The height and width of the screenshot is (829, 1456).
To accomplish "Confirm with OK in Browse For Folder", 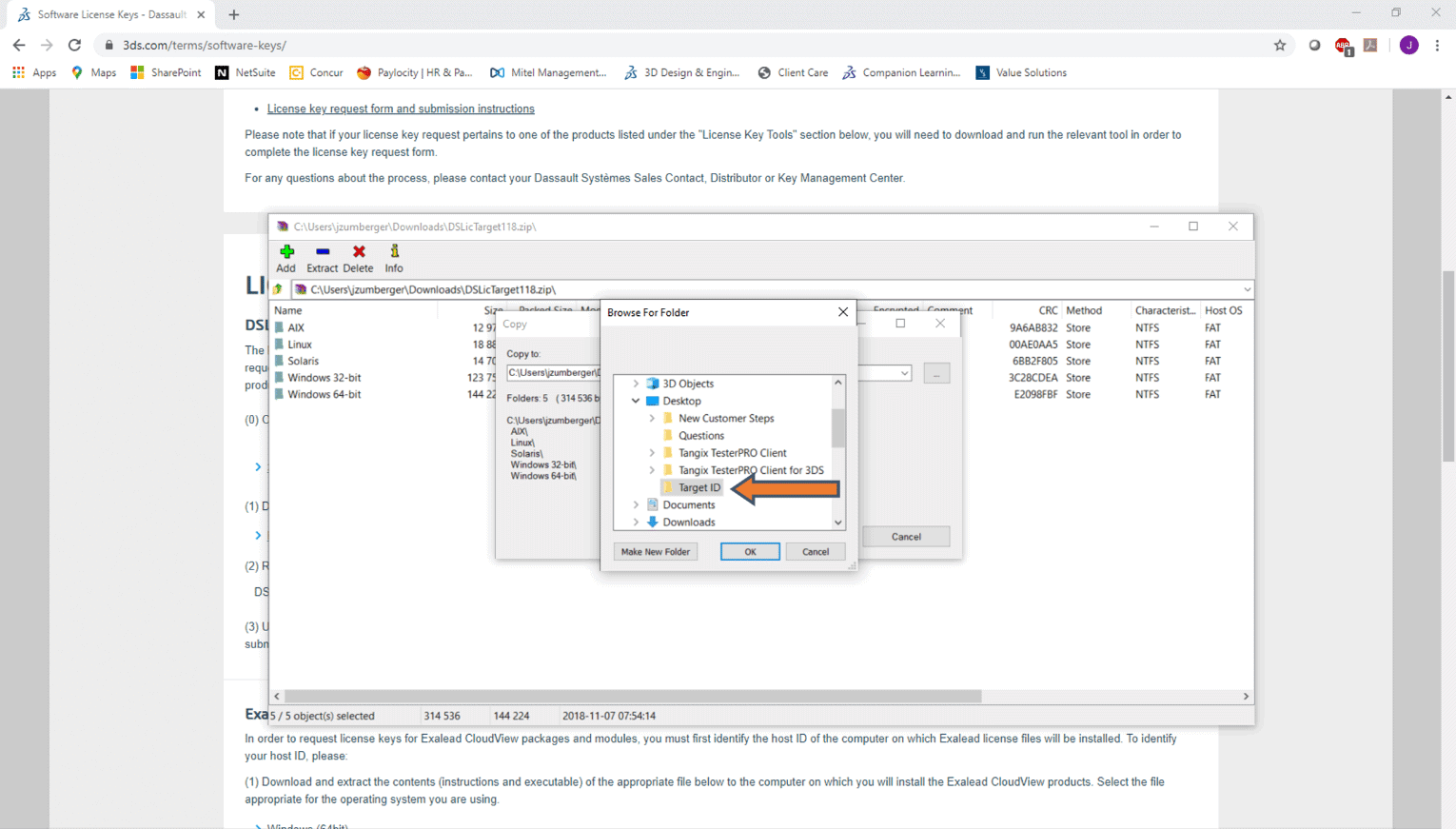I will pos(750,552).
